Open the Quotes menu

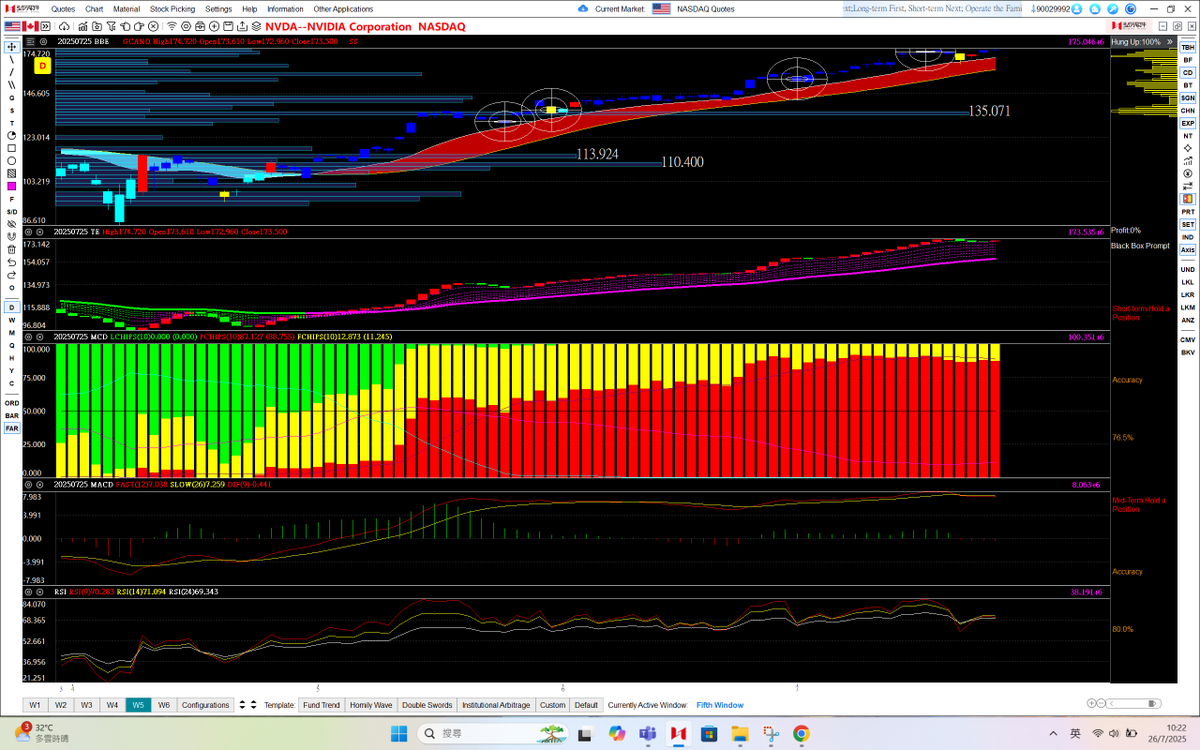click(63, 8)
